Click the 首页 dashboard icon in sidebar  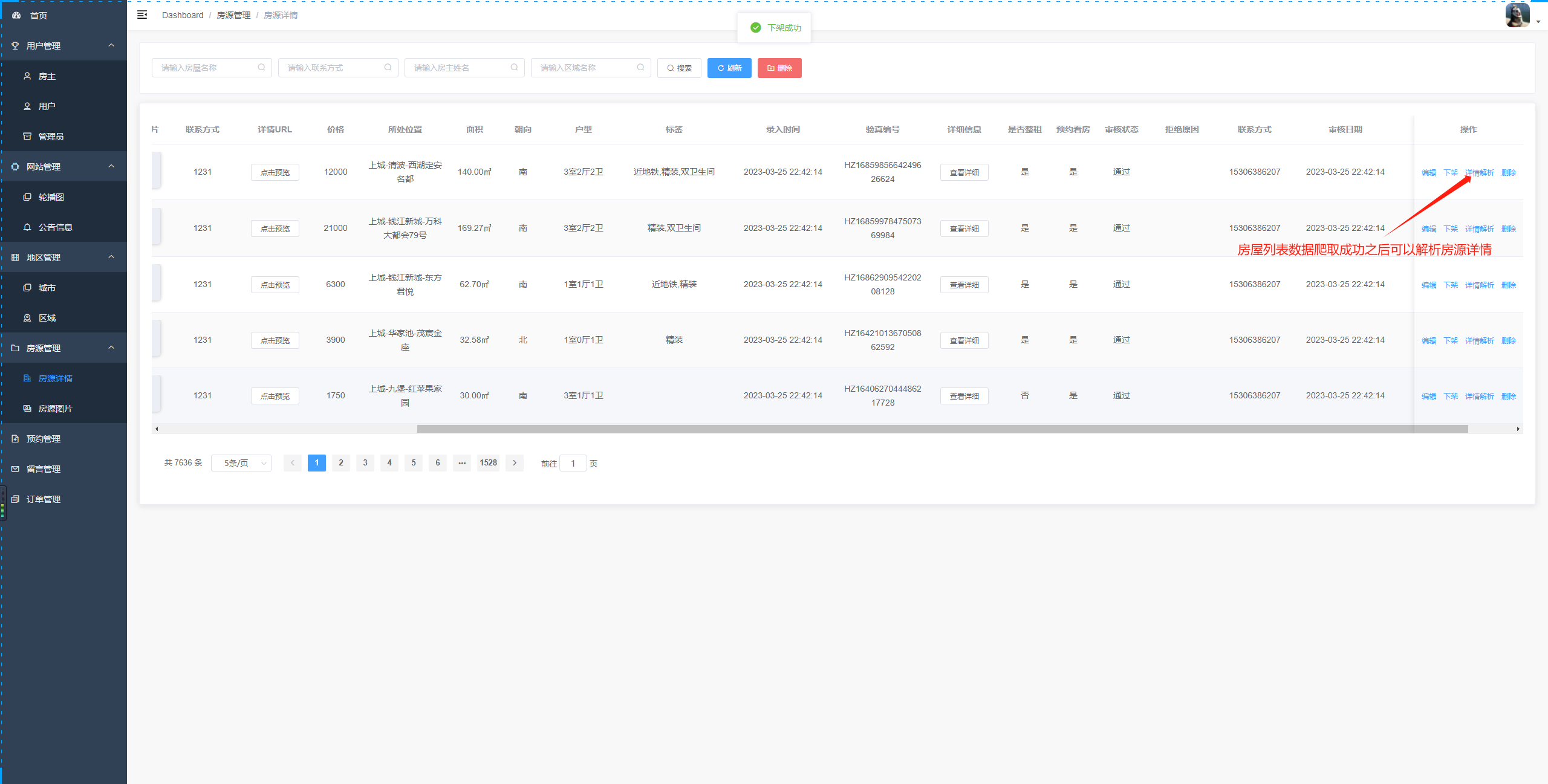click(16, 15)
